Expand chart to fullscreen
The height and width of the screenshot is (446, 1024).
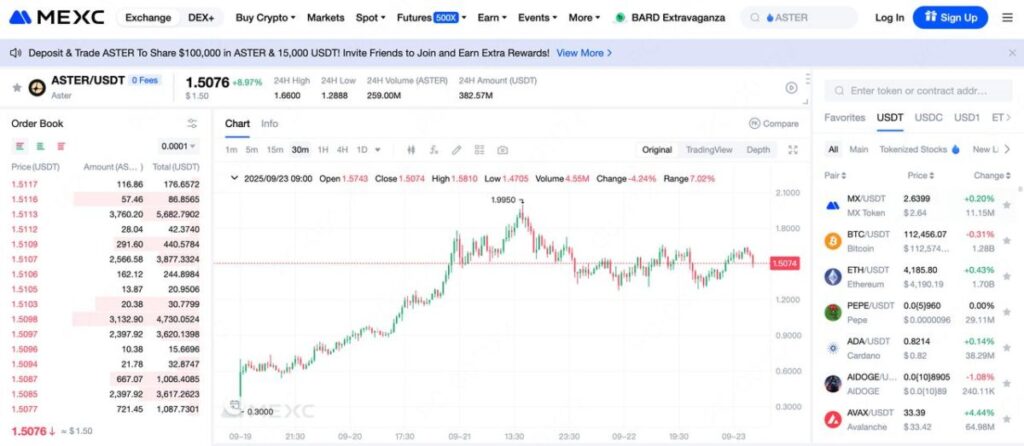[793, 150]
